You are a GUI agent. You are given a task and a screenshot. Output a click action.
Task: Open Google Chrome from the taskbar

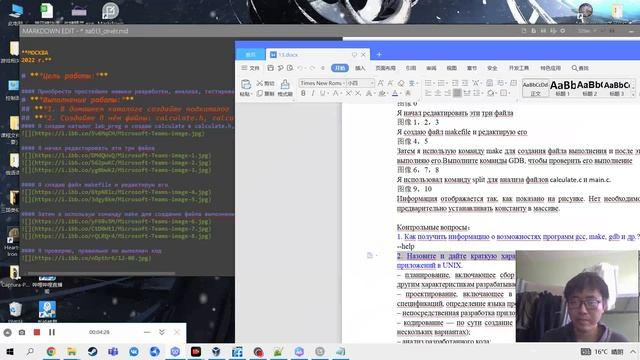click(x=51, y=351)
